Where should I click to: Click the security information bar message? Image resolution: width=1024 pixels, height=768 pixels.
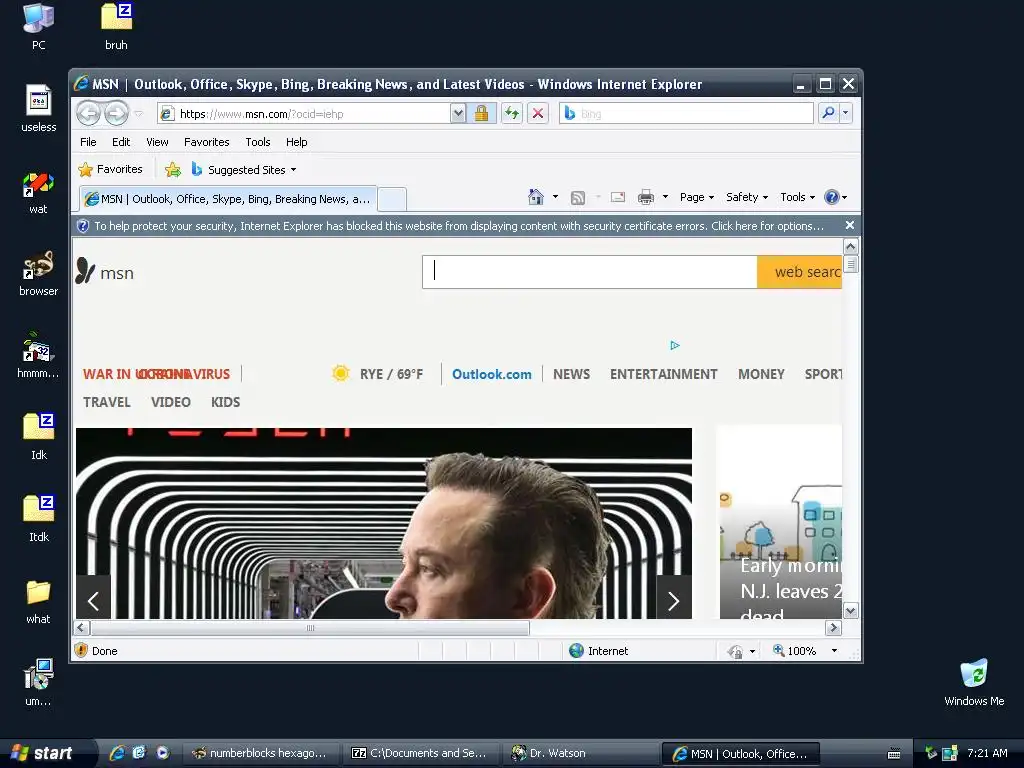point(458,226)
